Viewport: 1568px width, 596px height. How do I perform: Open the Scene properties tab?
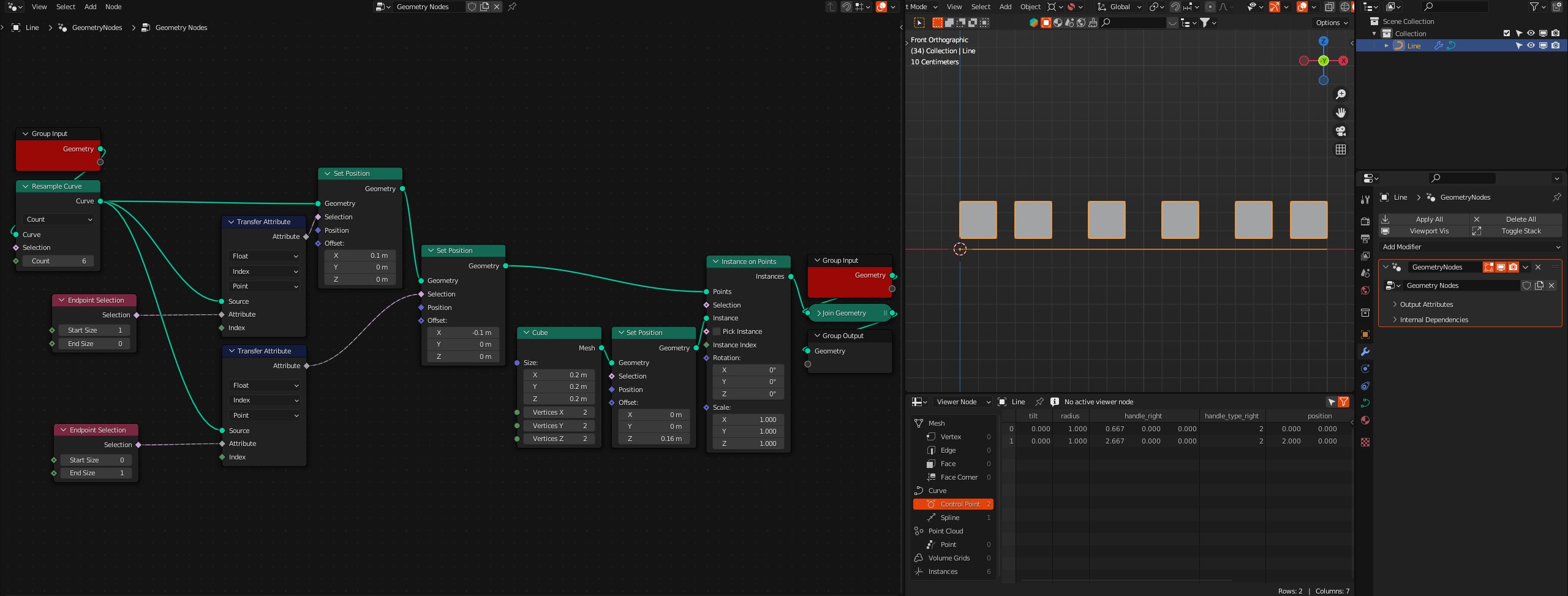coord(1365,273)
